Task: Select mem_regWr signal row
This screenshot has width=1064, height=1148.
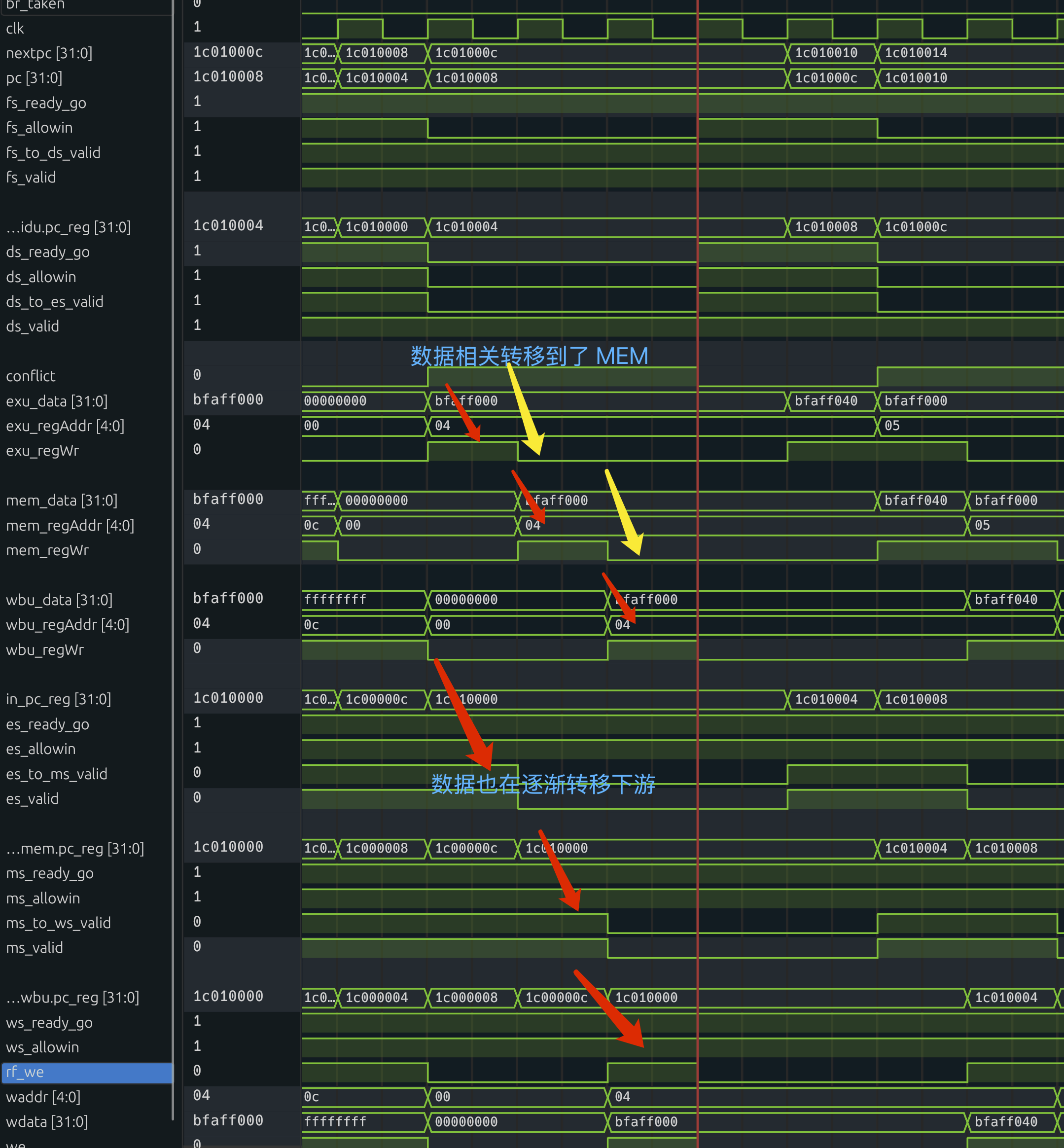Action: (x=47, y=550)
